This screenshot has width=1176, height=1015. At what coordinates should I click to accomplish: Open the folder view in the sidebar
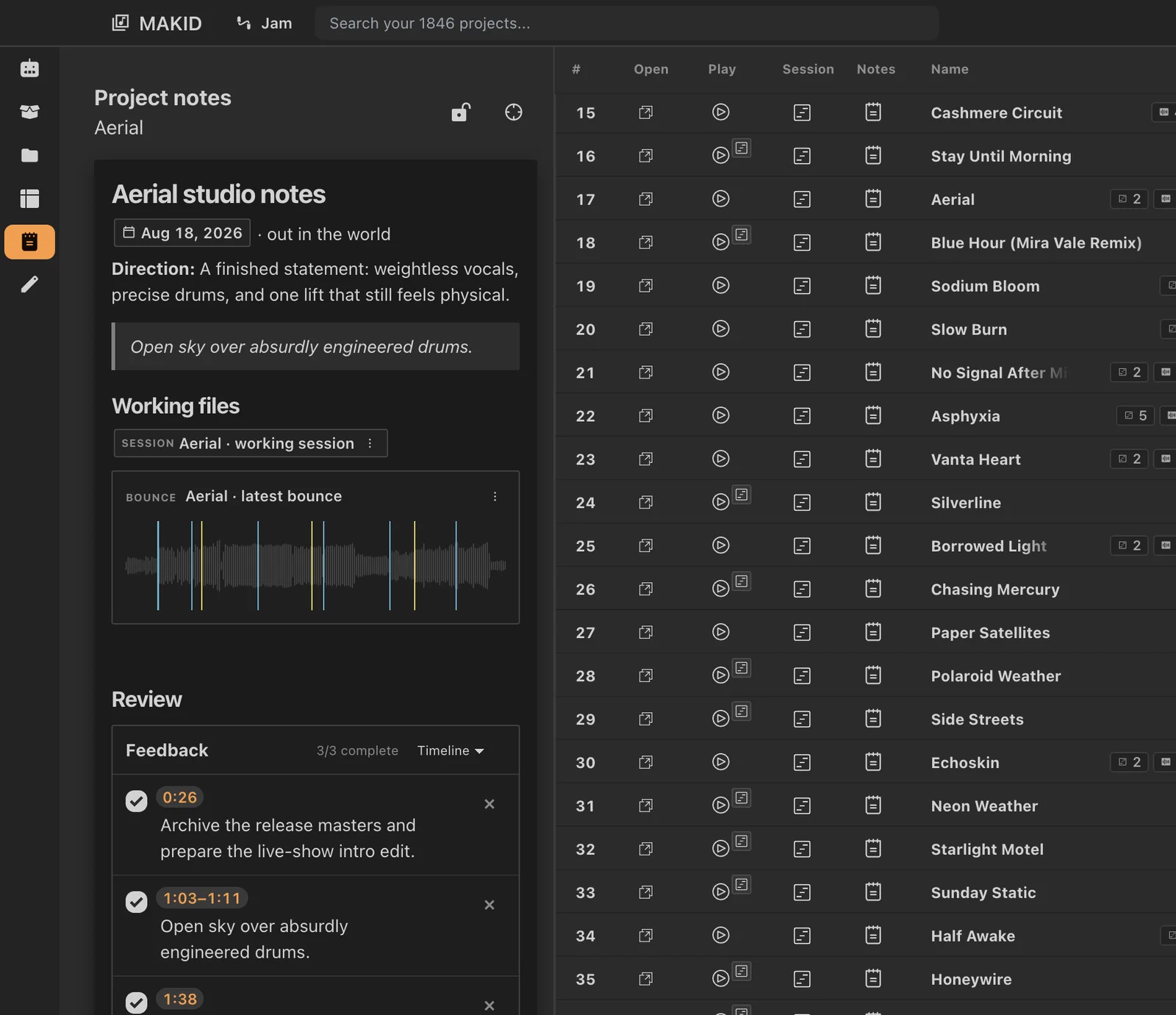[x=29, y=155]
